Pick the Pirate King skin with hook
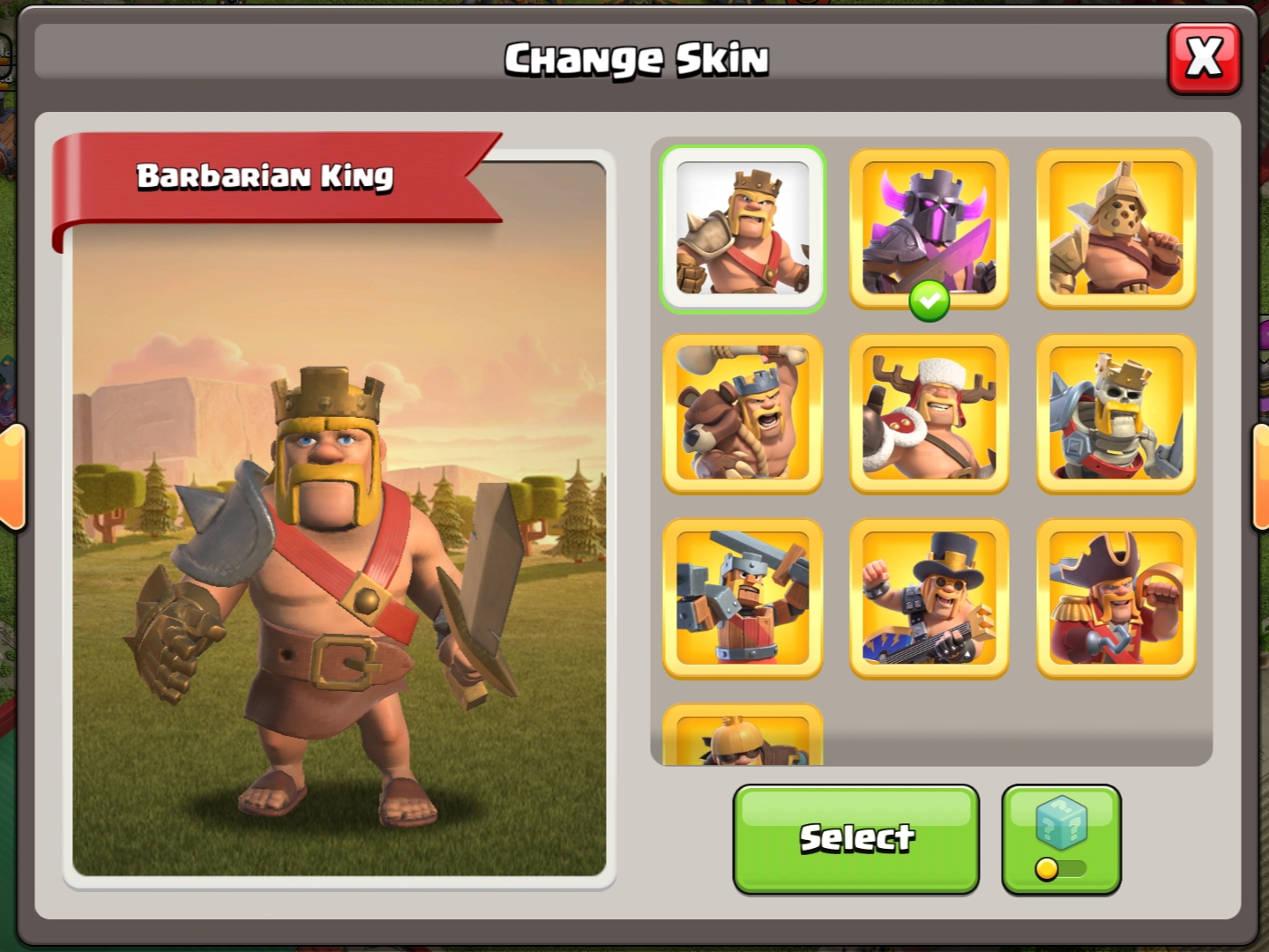Image resolution: width=1269 pixels, height=952 pixels. (1116, 599)
